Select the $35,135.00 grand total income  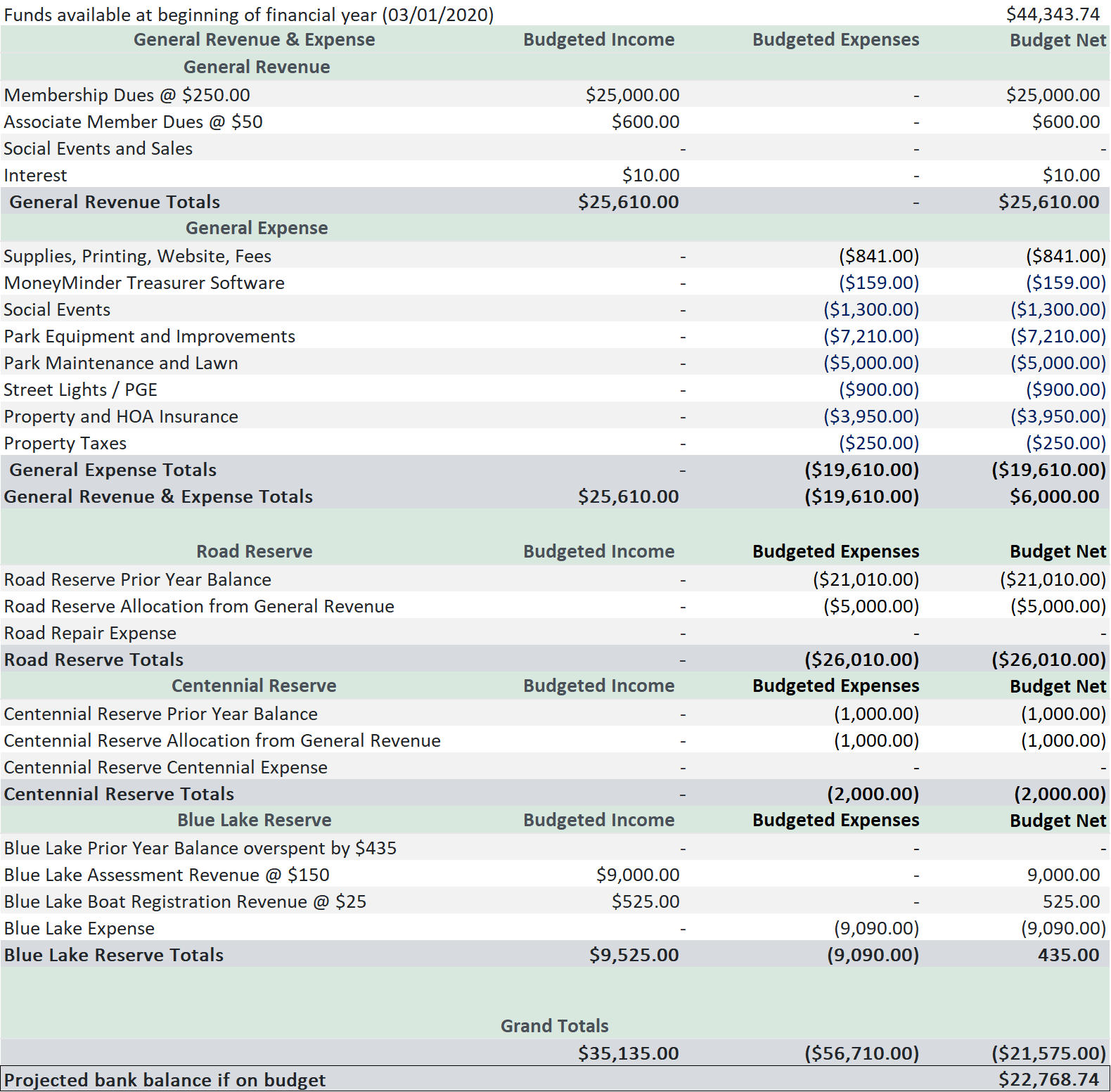coord(629,1053)
